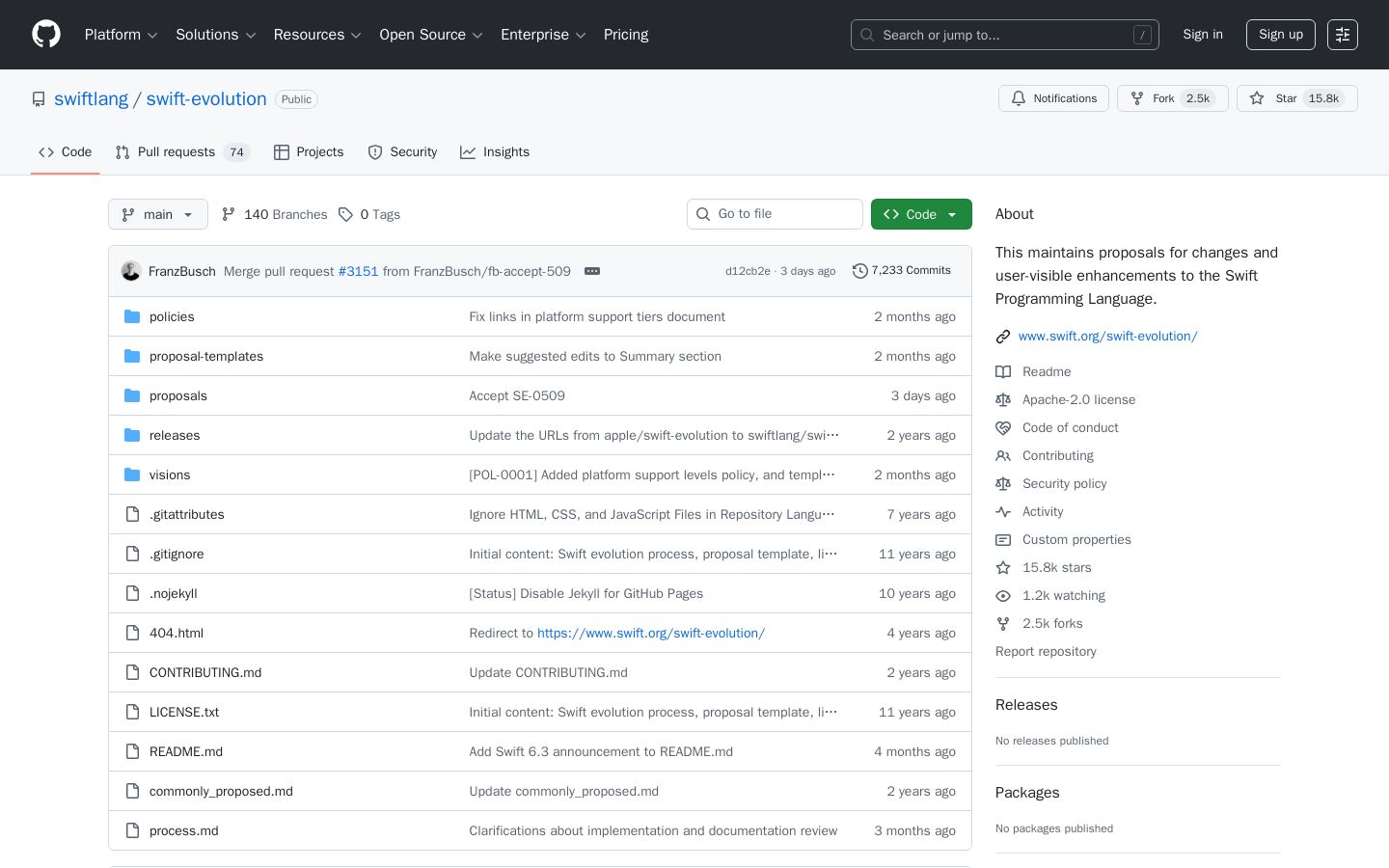
Task: Open www.swift.org/swift-evolution/ website link
Action: (x=1108, y=337)
